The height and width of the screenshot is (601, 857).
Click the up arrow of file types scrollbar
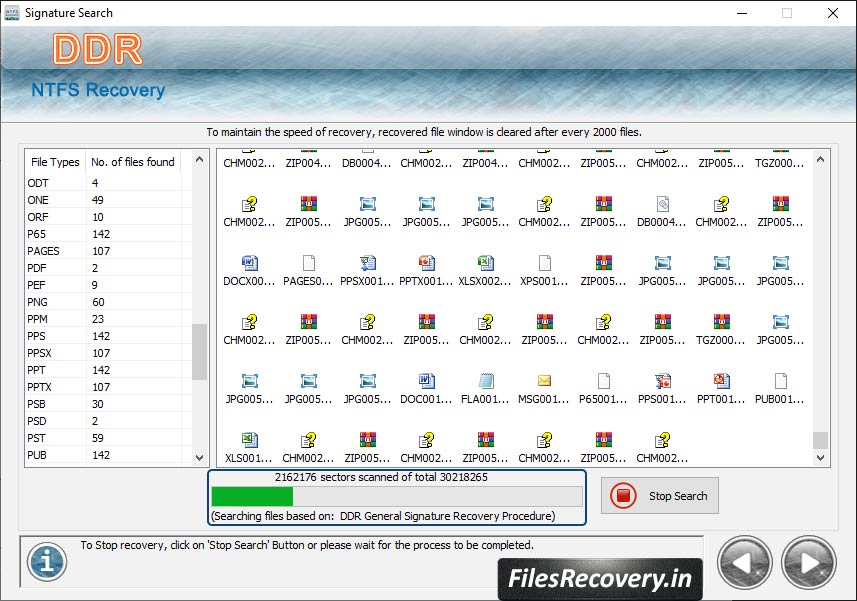coord(199,160)
